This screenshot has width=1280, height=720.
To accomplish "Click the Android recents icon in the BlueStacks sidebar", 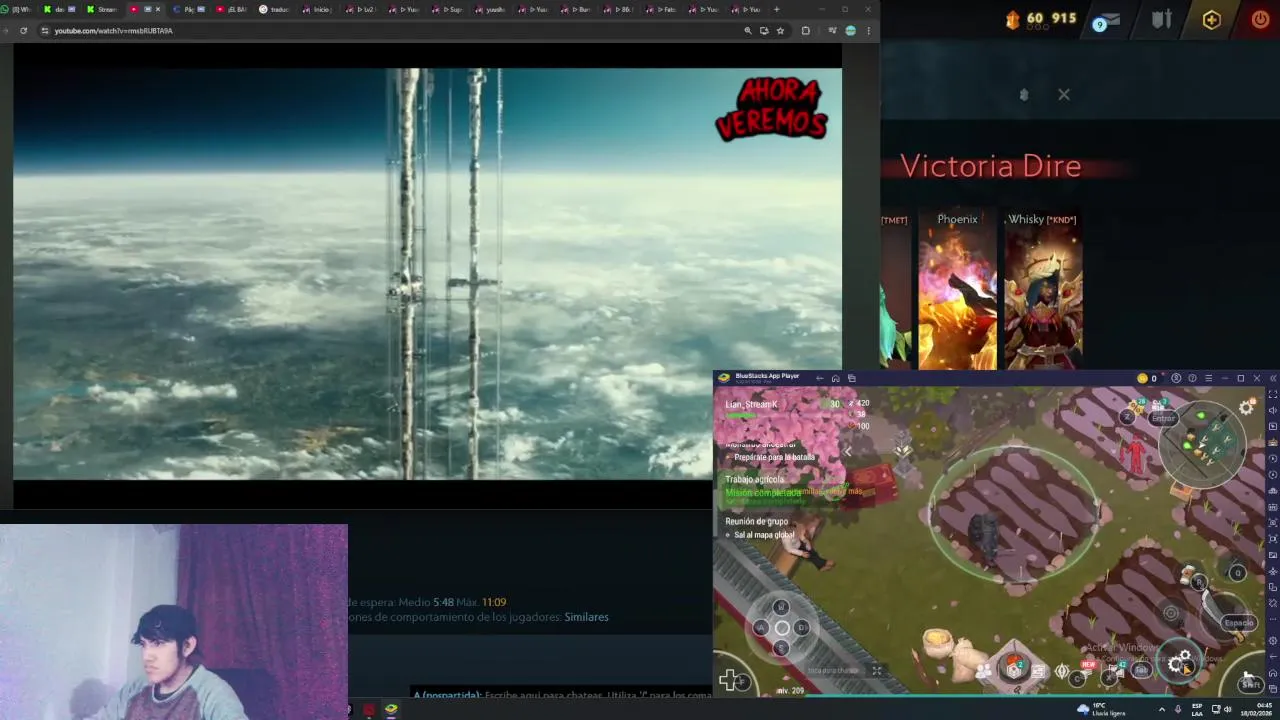I will [1272, 689].
